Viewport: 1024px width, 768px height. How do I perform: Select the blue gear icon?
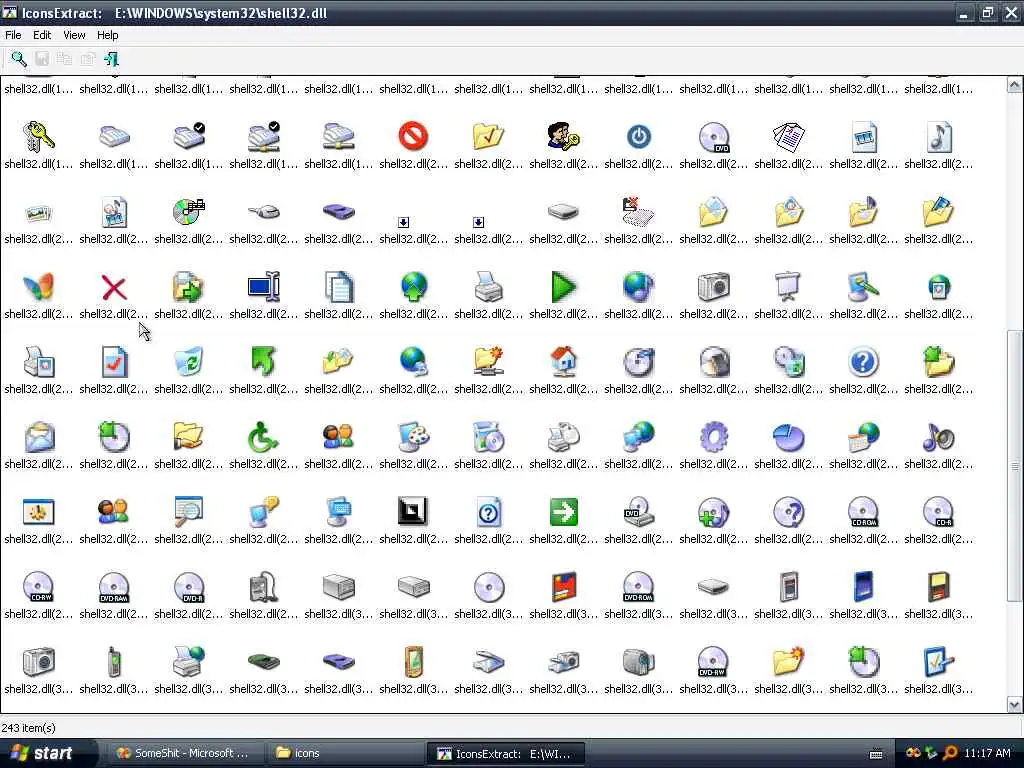pyautogui.click(x=713, y=437)
